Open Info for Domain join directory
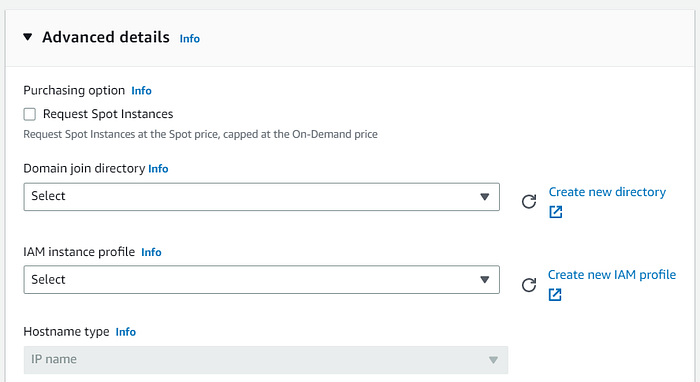The height and width of the screenshot is (382, 700). [158, 169]
